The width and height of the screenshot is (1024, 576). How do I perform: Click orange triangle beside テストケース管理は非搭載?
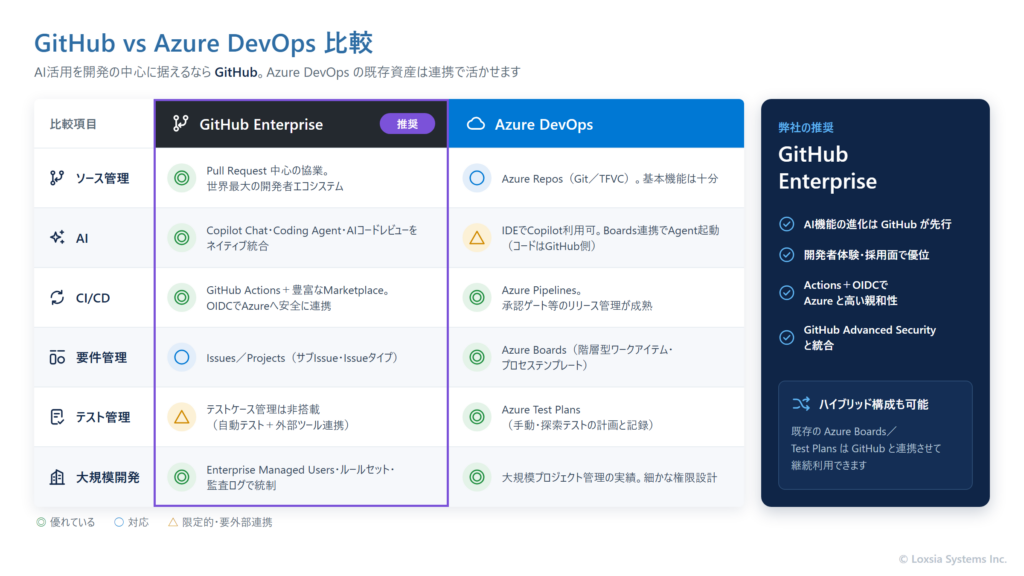click(x=182, y=417)
